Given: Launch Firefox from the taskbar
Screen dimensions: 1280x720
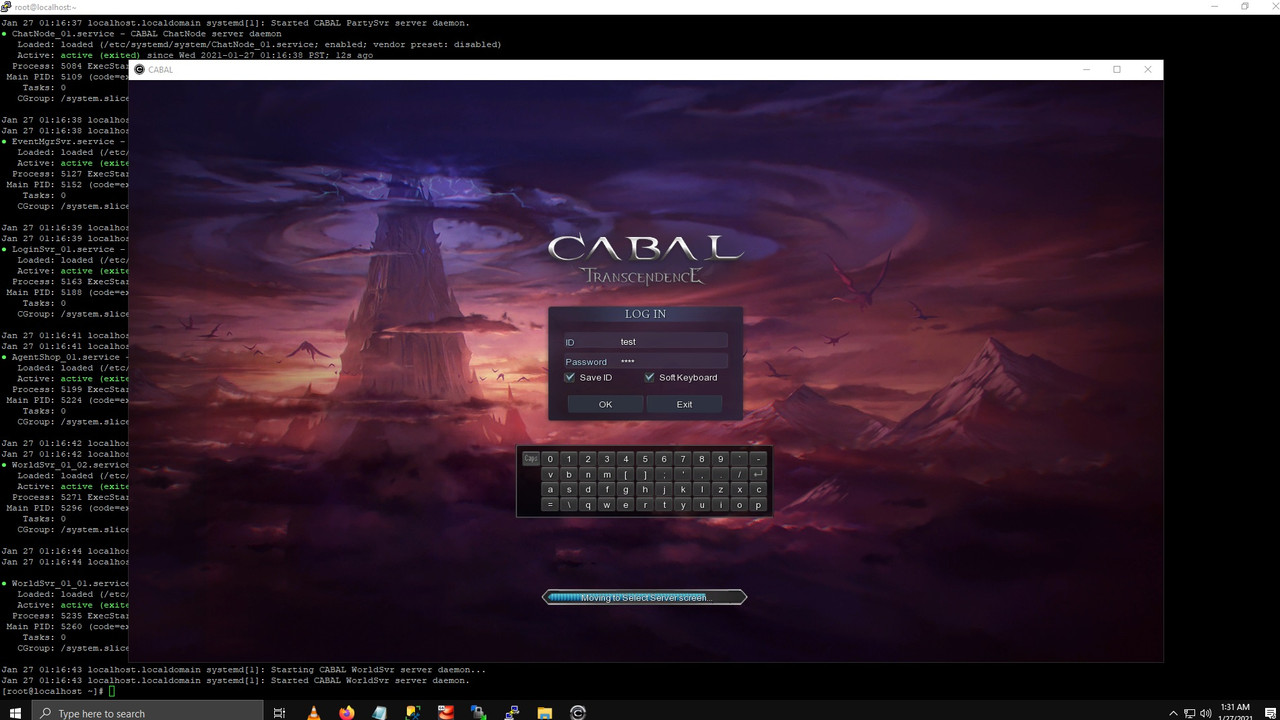Looking at the screenshot, I should [x=347, y=712].
